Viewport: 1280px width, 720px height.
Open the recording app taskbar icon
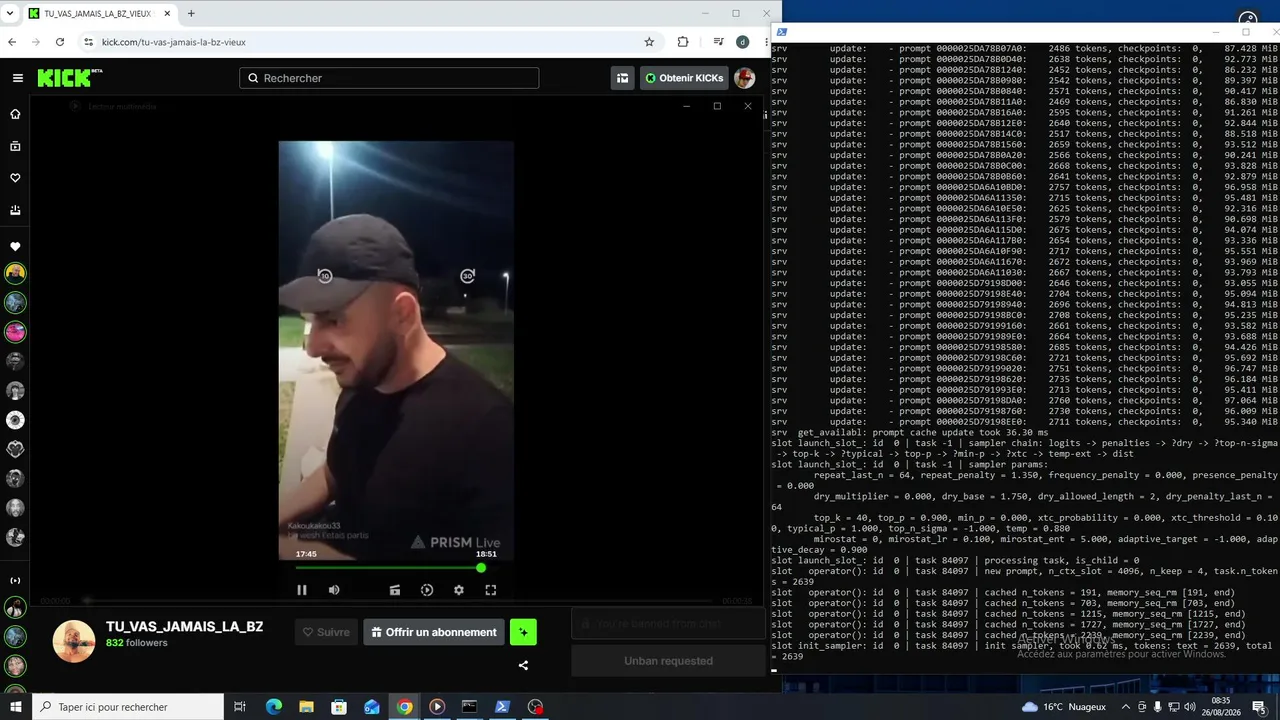click(536, 707)
